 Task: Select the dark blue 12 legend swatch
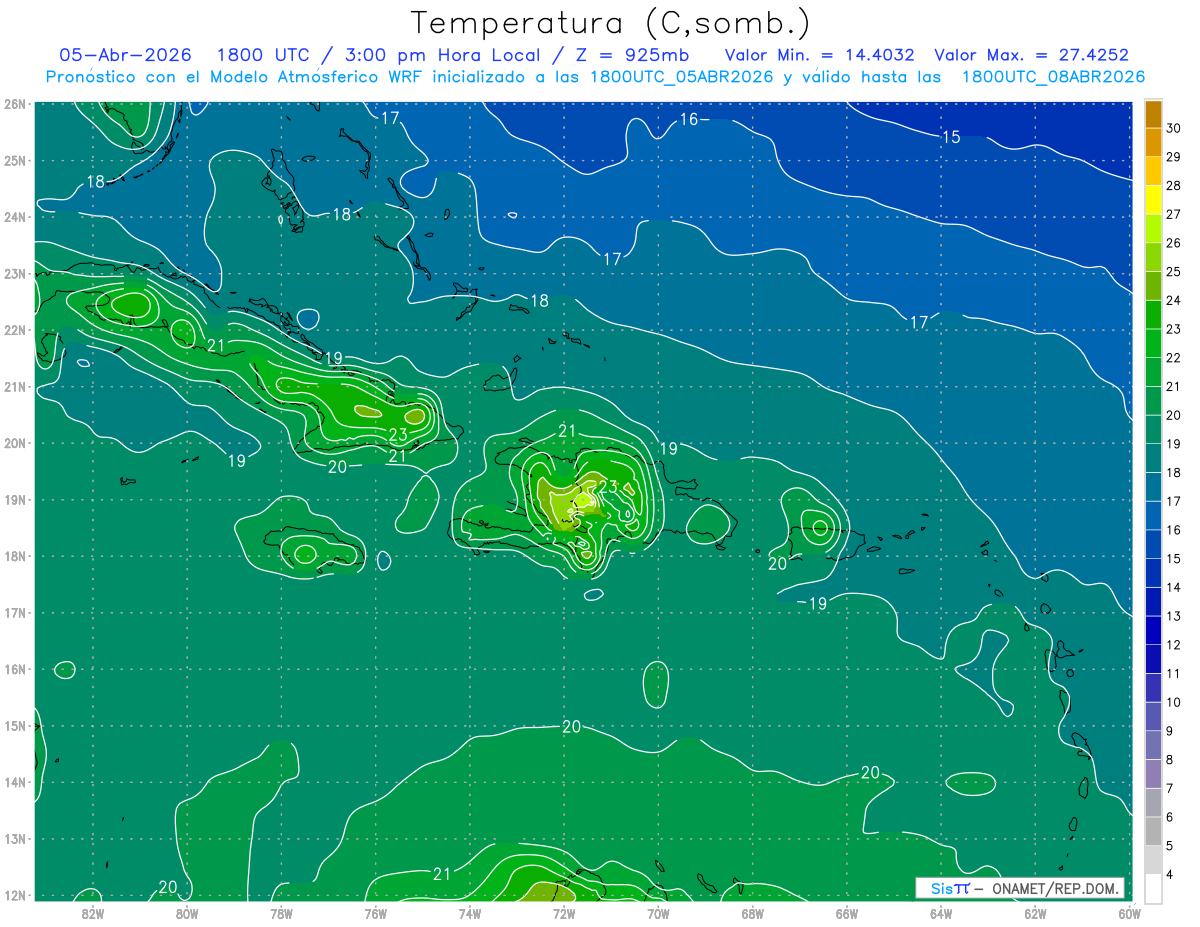(1153, 630)
